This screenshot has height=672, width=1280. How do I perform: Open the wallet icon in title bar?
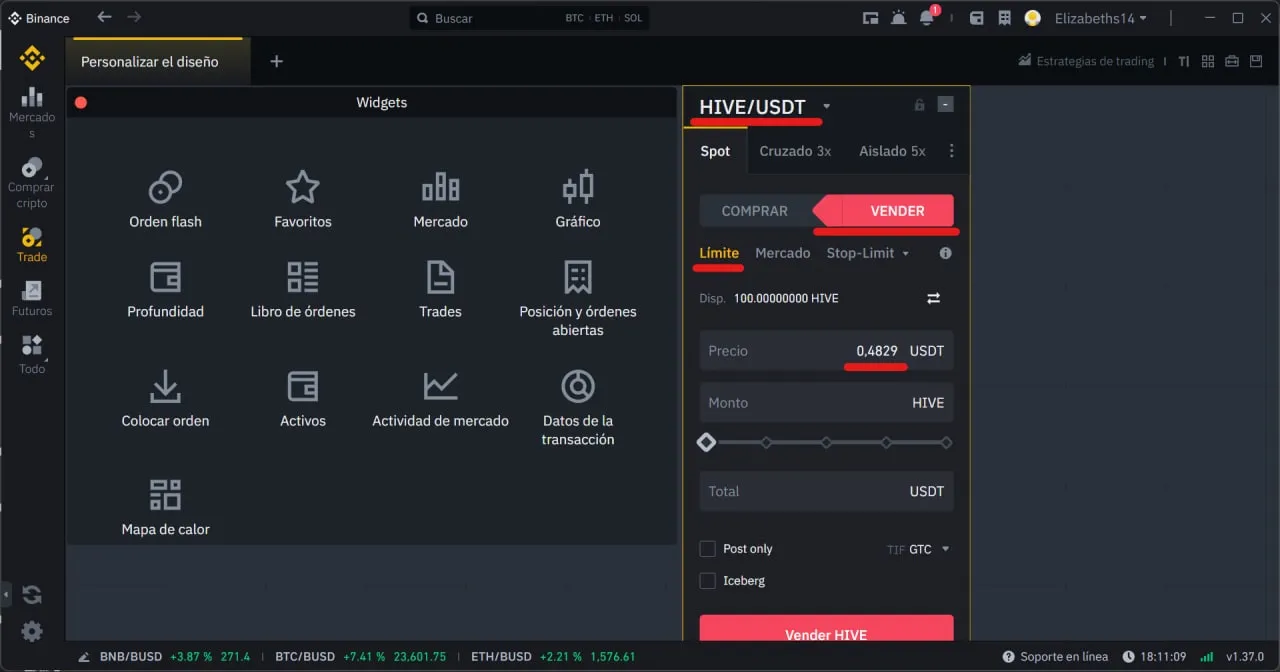978,18
